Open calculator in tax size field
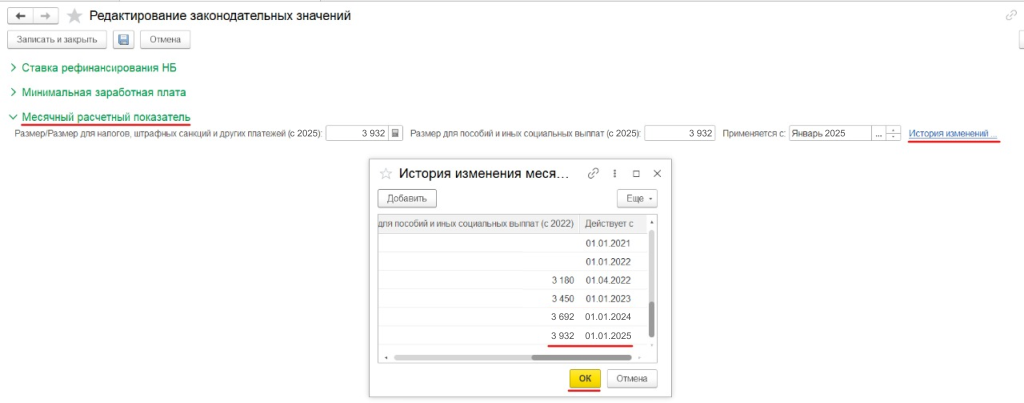The width and height of the screenshot is (1024, 403). tap(395, 134)
